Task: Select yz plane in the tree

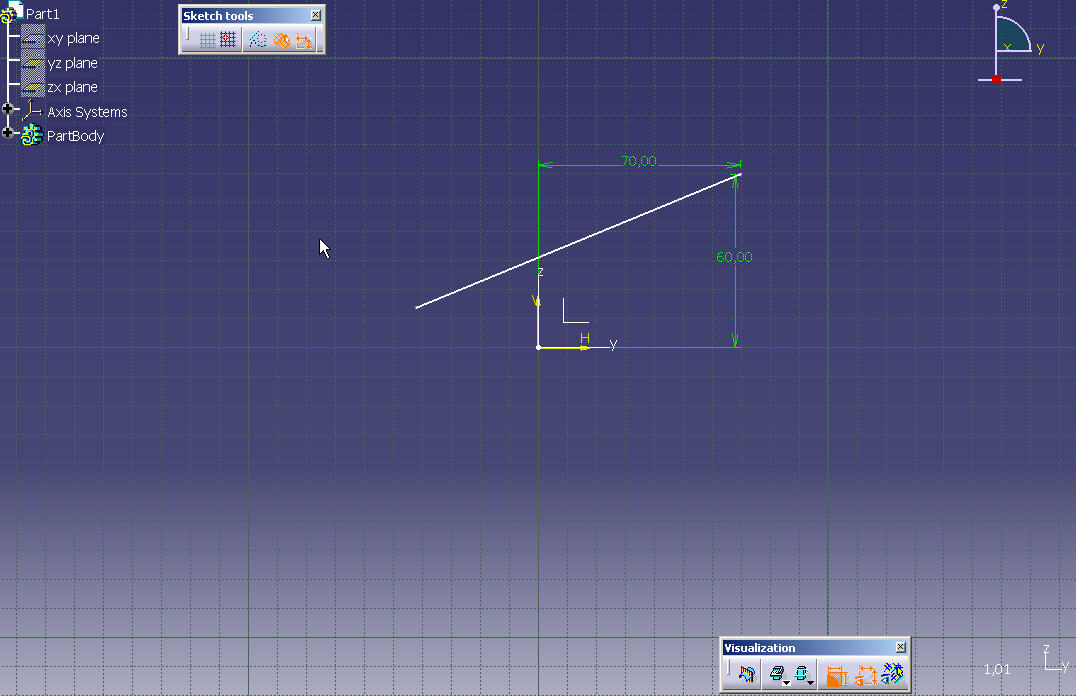Action: (73, 63)
